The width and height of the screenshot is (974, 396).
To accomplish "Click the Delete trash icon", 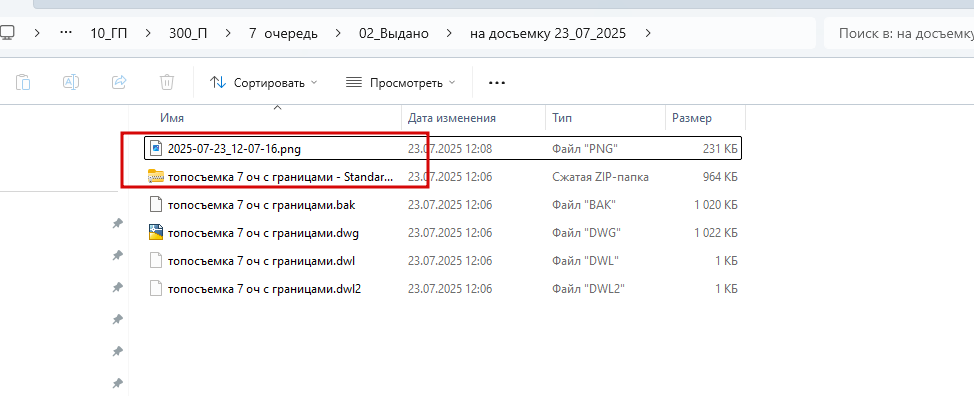I will [x=167, y=82].
